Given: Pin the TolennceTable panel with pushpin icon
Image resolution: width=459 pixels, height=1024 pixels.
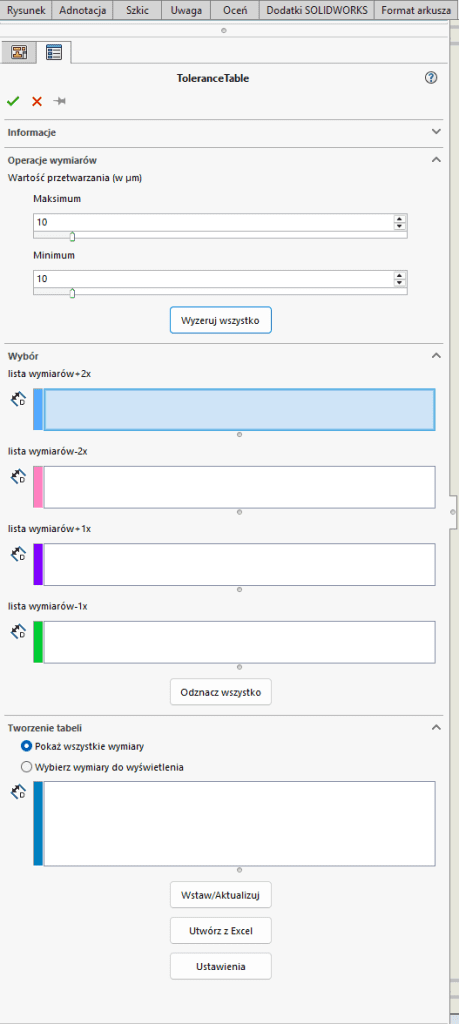Looking at the screenshot, I should tap(60, 101).
